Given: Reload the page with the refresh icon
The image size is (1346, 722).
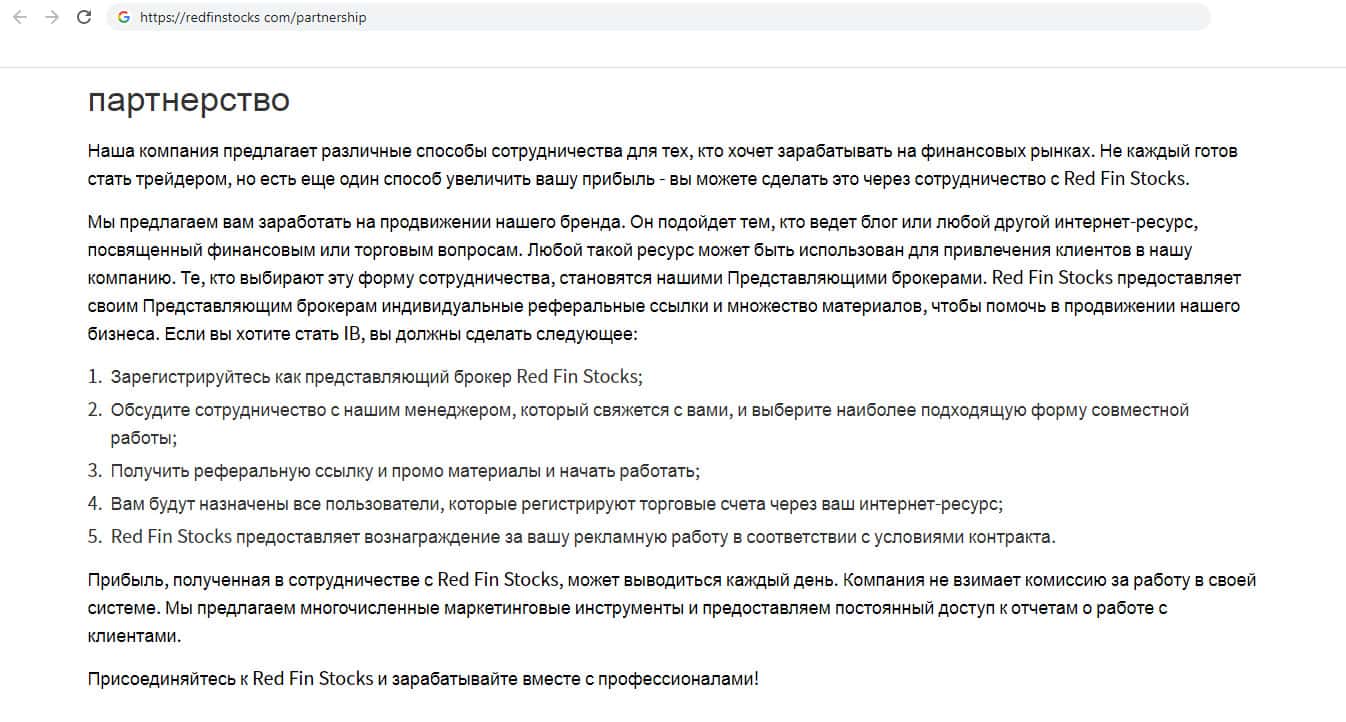Looking at the screenshot, I should pos(84,17).
